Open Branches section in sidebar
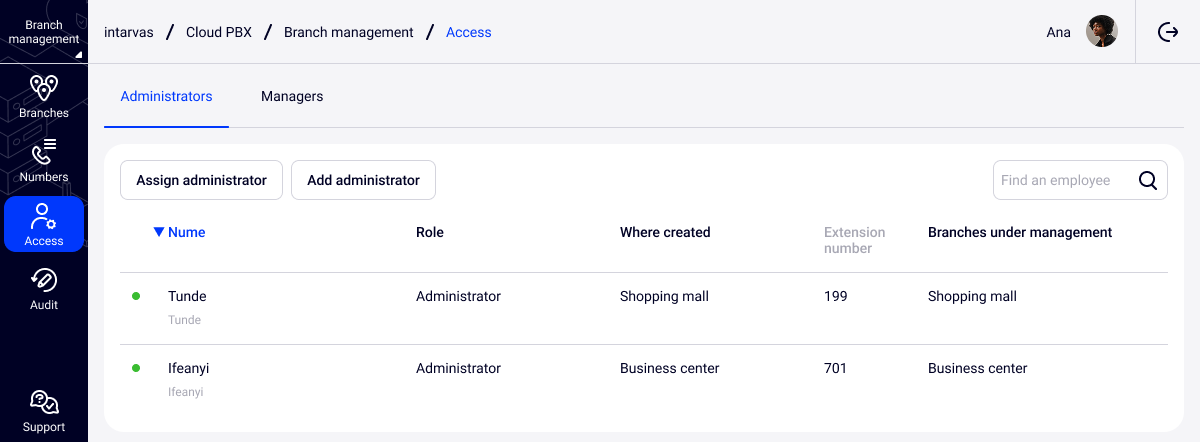This screenshot has width=1200, height=442. tap(44, 89)
